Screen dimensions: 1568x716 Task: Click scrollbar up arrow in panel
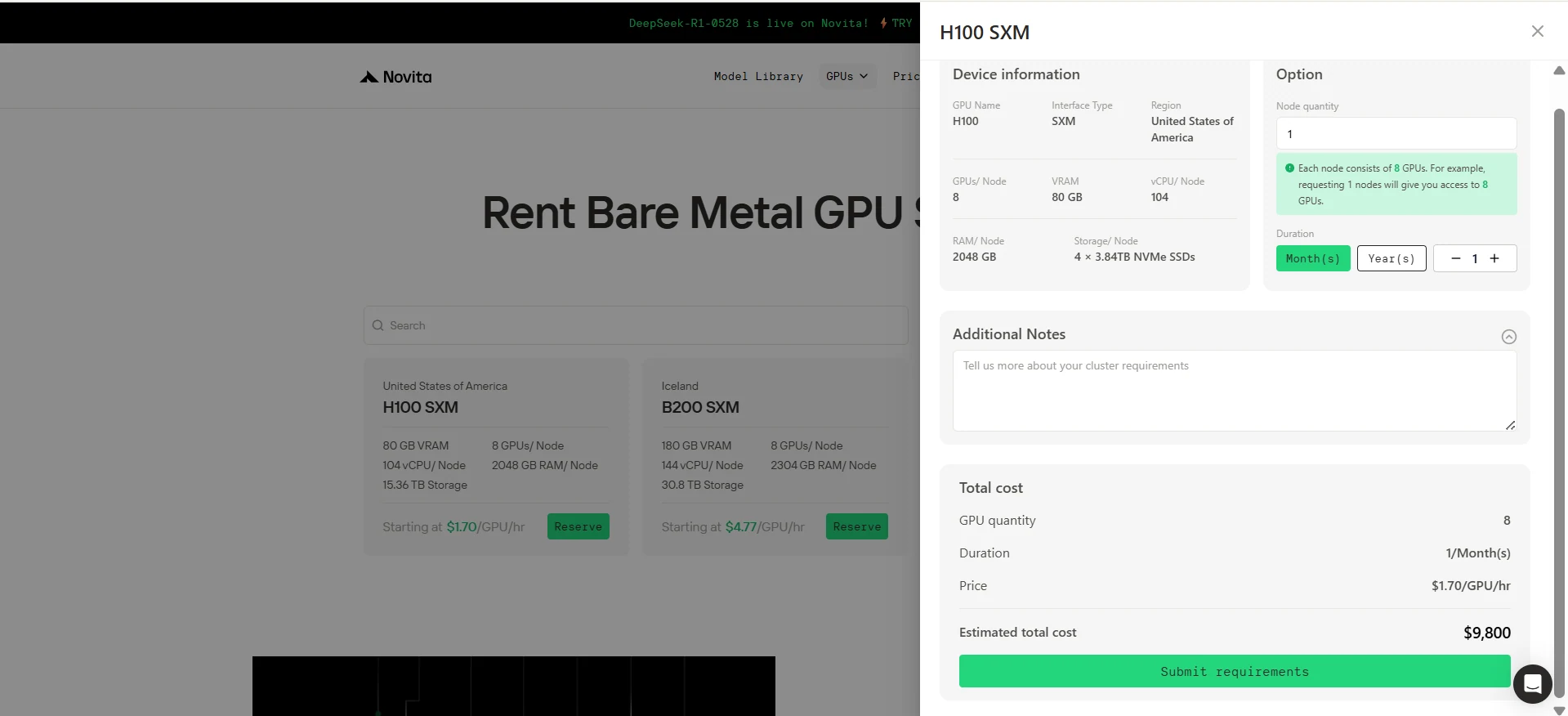point(1559,71)
